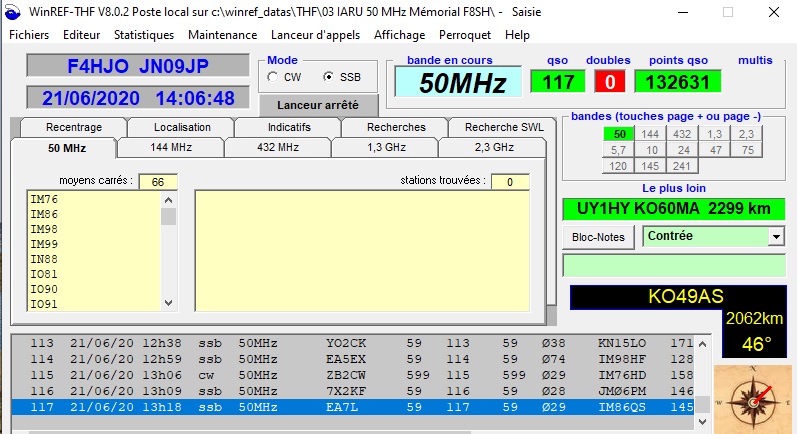Open the Editeur menu

pos(81,35)
